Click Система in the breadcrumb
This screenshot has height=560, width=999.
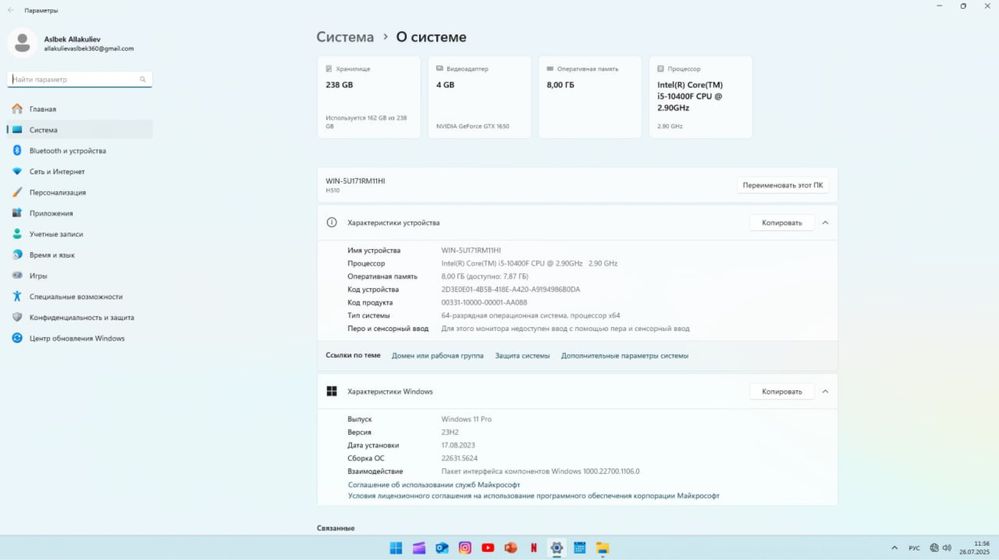(x=345, y=38)
